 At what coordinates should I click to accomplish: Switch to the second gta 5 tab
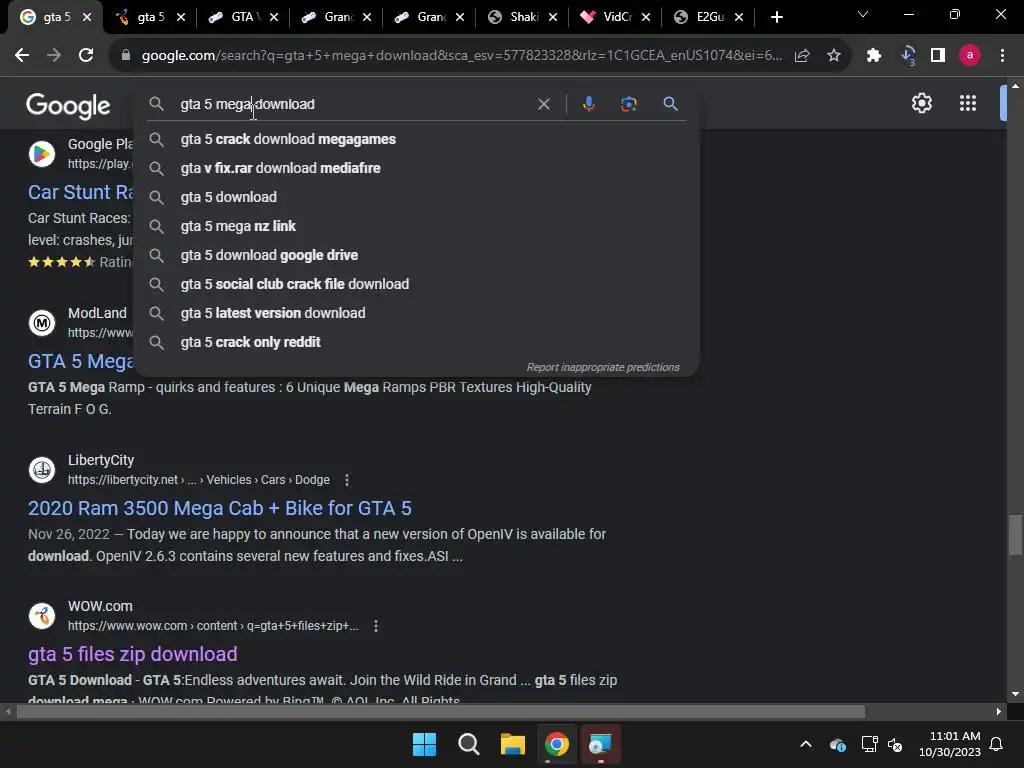tap(150, 17)
